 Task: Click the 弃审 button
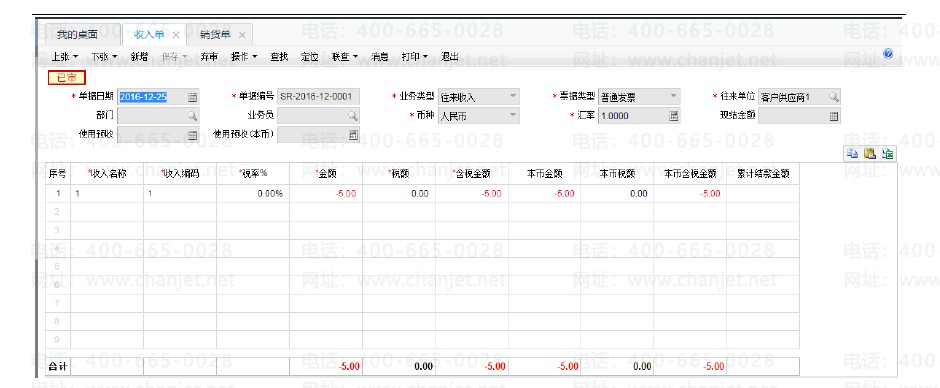pyautogui.click(x=209, y=57)
